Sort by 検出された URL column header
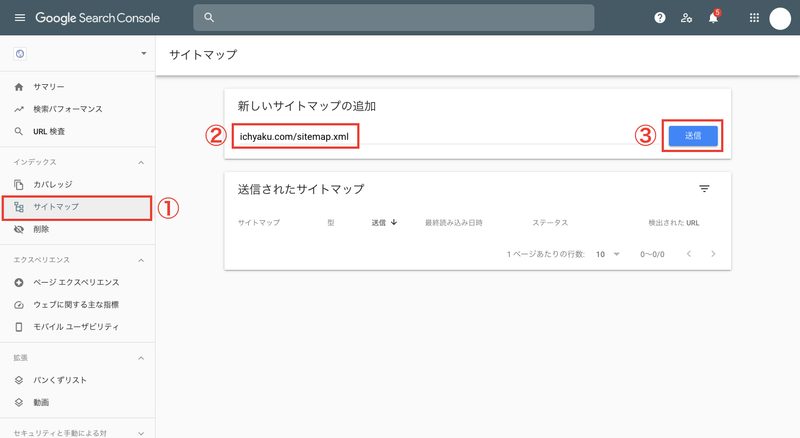The width and height of the screenshot is (800, 438). pos(673,223)
